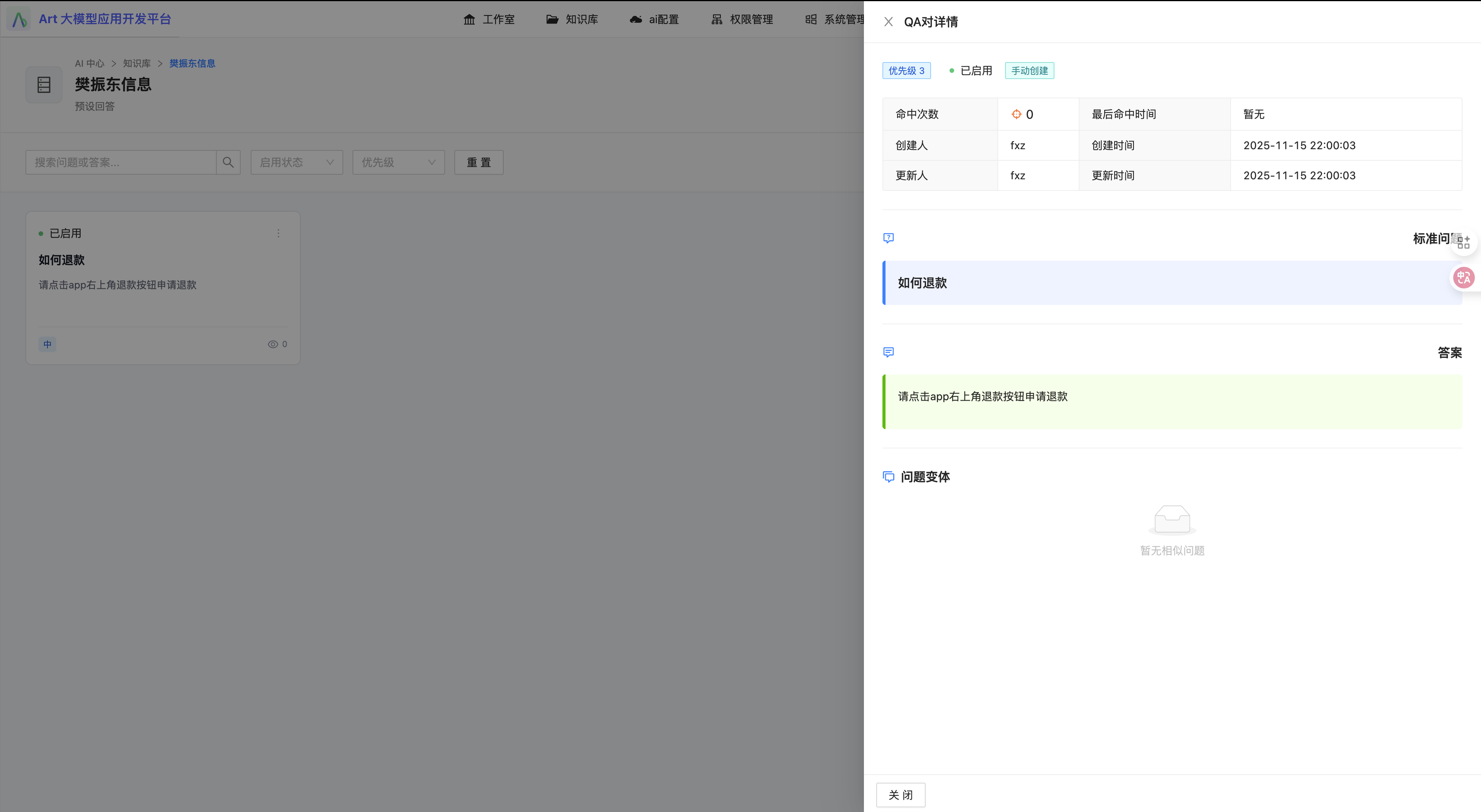The image size is (1481, 812).
Task: Click the grid-plus floating widget icon
Action: point(1463,243)
